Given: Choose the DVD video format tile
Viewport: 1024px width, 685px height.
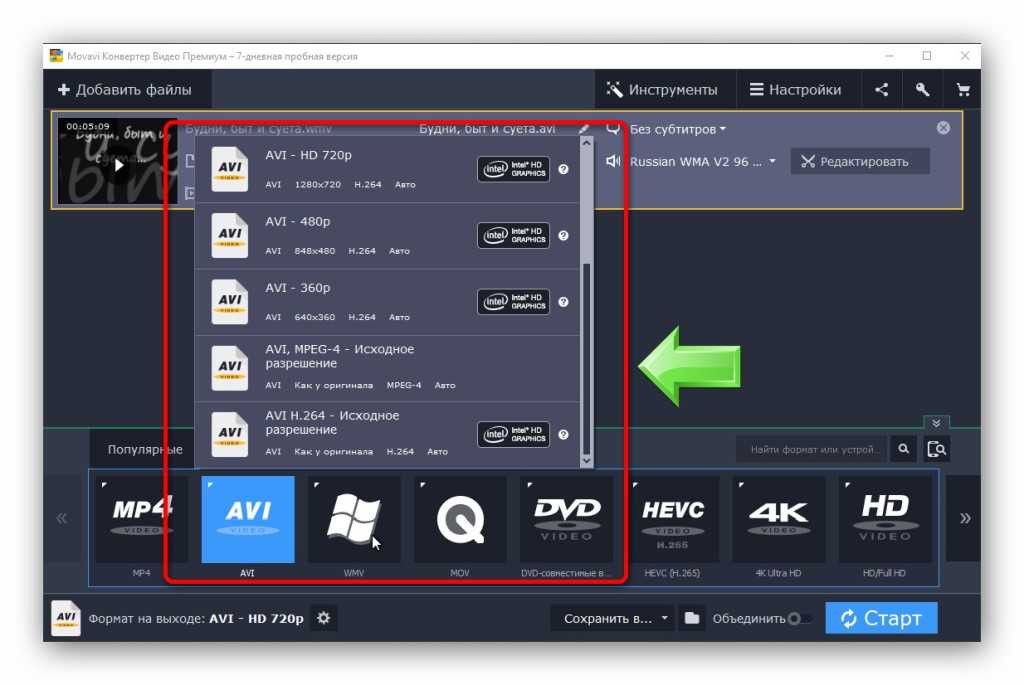Looking at the screenshot, I should (566, 519).
